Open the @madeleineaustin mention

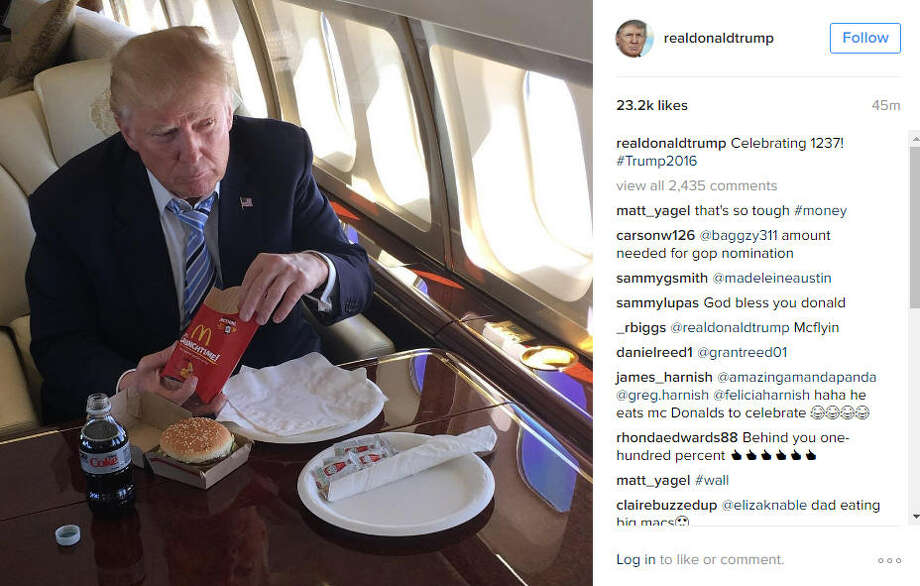pos(772,278)
